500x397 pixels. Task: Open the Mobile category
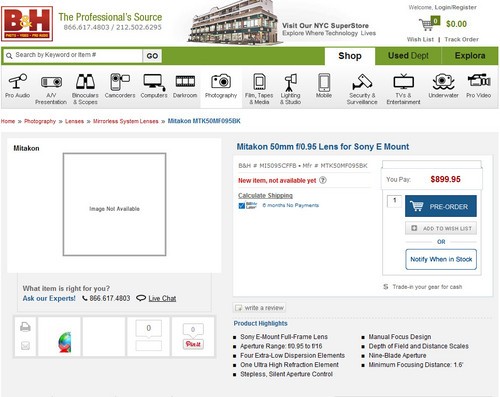click(324, 86)
